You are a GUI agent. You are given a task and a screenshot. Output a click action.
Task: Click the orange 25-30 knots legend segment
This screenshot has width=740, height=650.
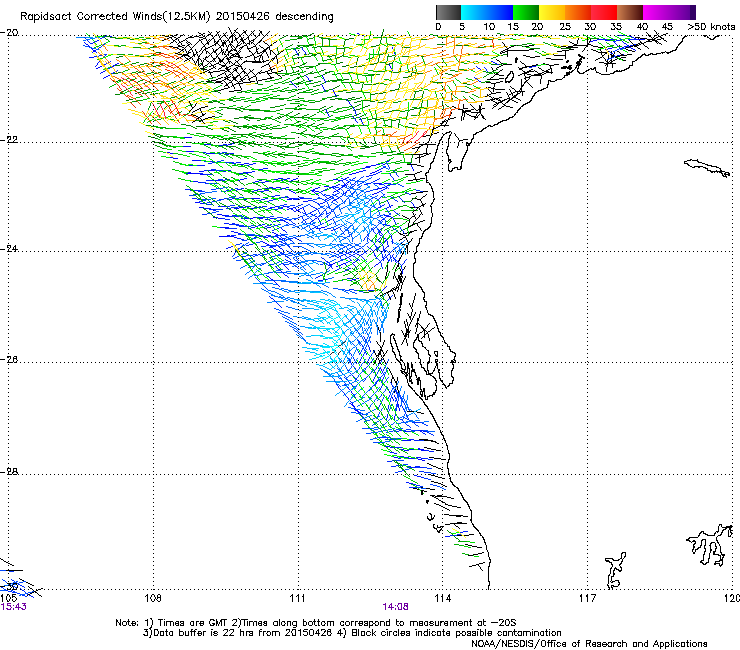[578, 12]
